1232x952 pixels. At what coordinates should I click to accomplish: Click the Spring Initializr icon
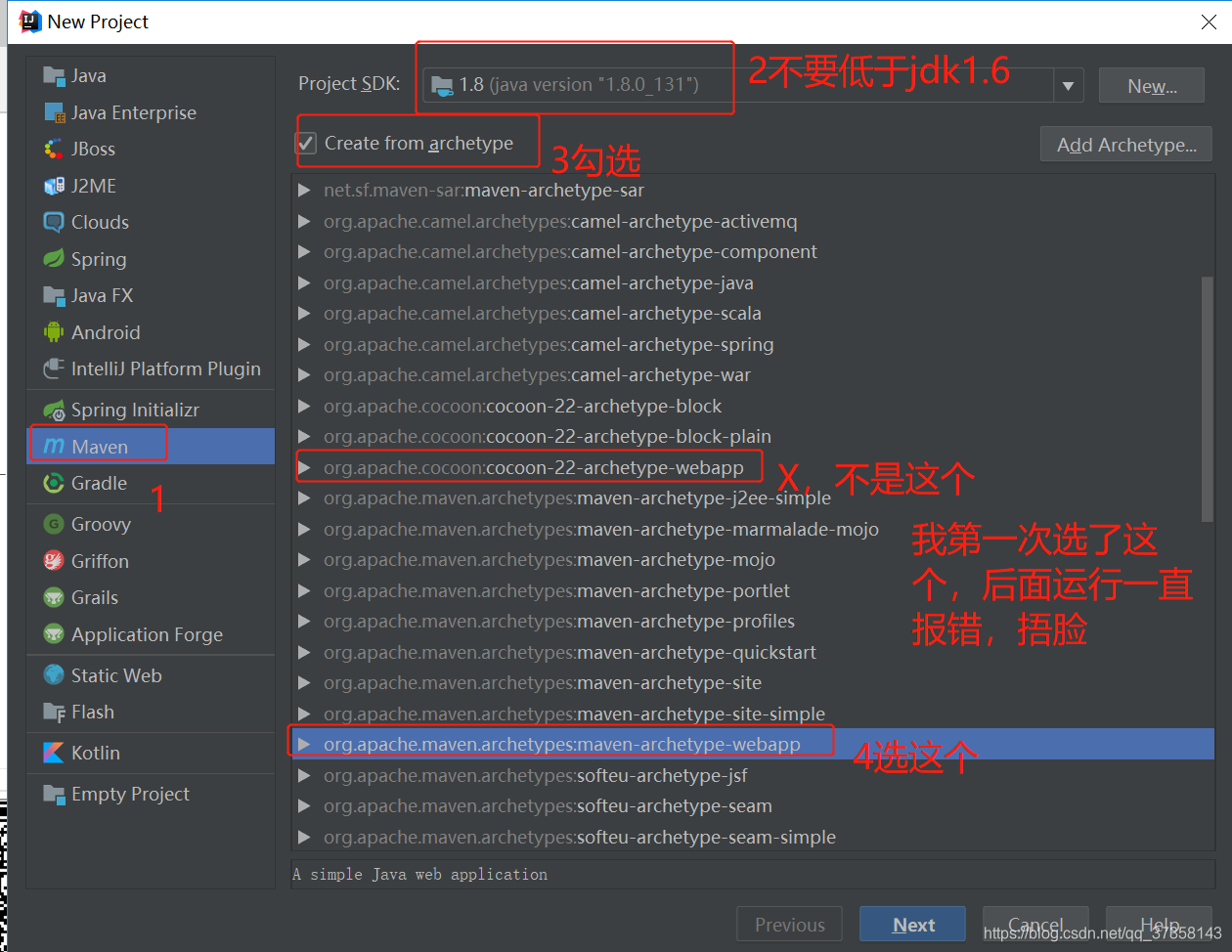[54, 410]
